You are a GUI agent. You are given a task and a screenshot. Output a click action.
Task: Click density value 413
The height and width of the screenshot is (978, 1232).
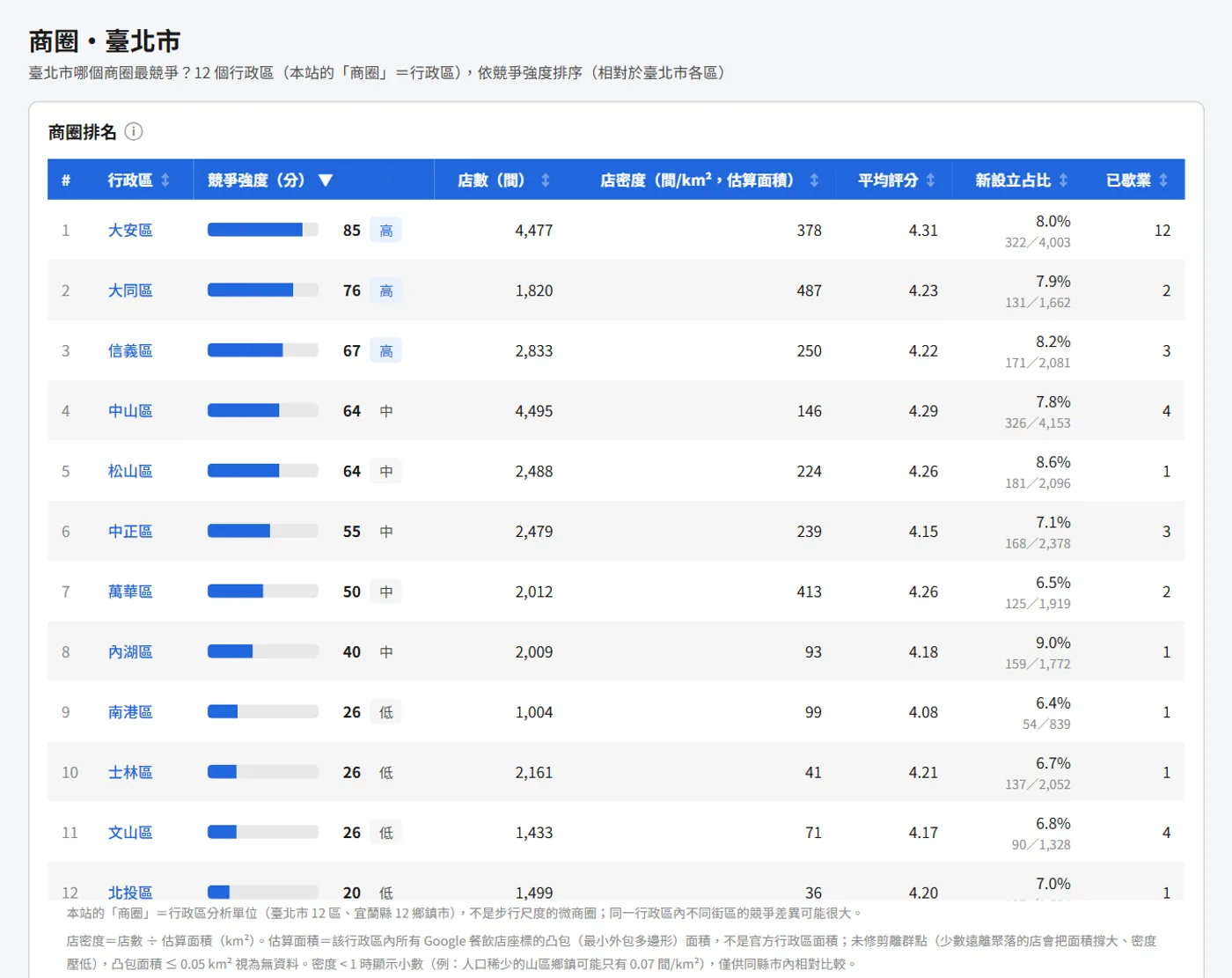[810, 592]
